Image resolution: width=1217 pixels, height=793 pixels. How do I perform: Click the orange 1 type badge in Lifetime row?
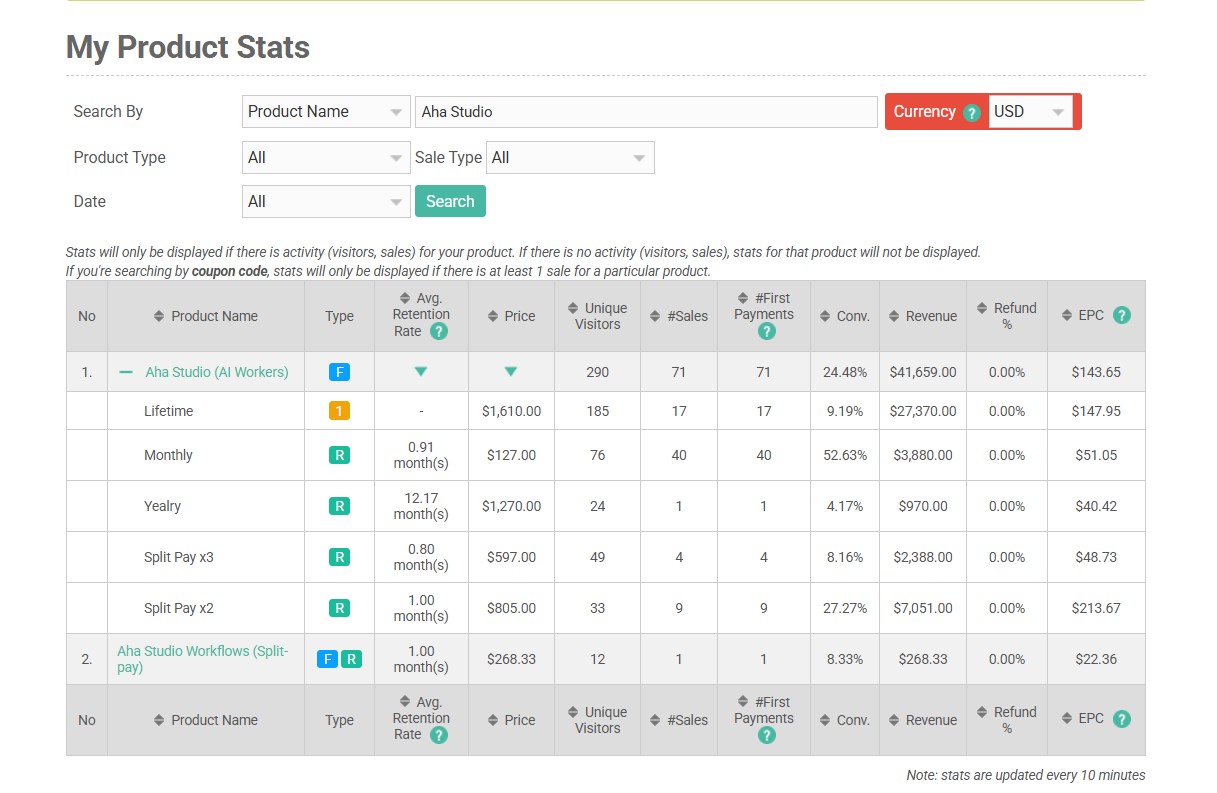point(339,411)
